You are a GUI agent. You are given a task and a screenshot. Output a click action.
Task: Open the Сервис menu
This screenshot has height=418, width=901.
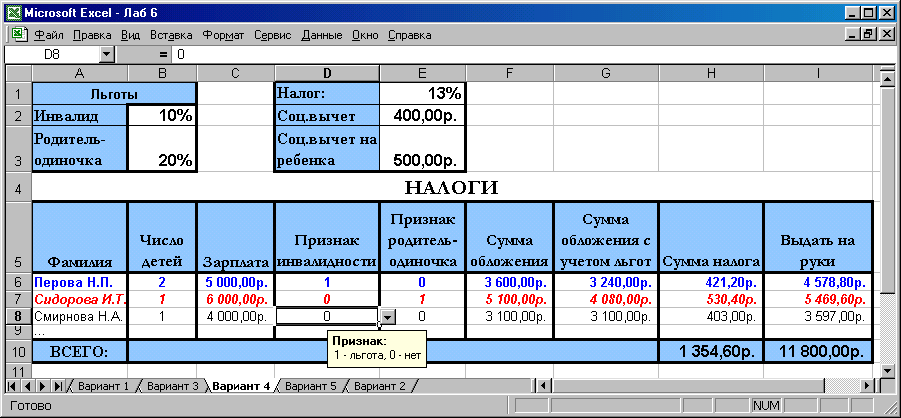click(272, 35)
